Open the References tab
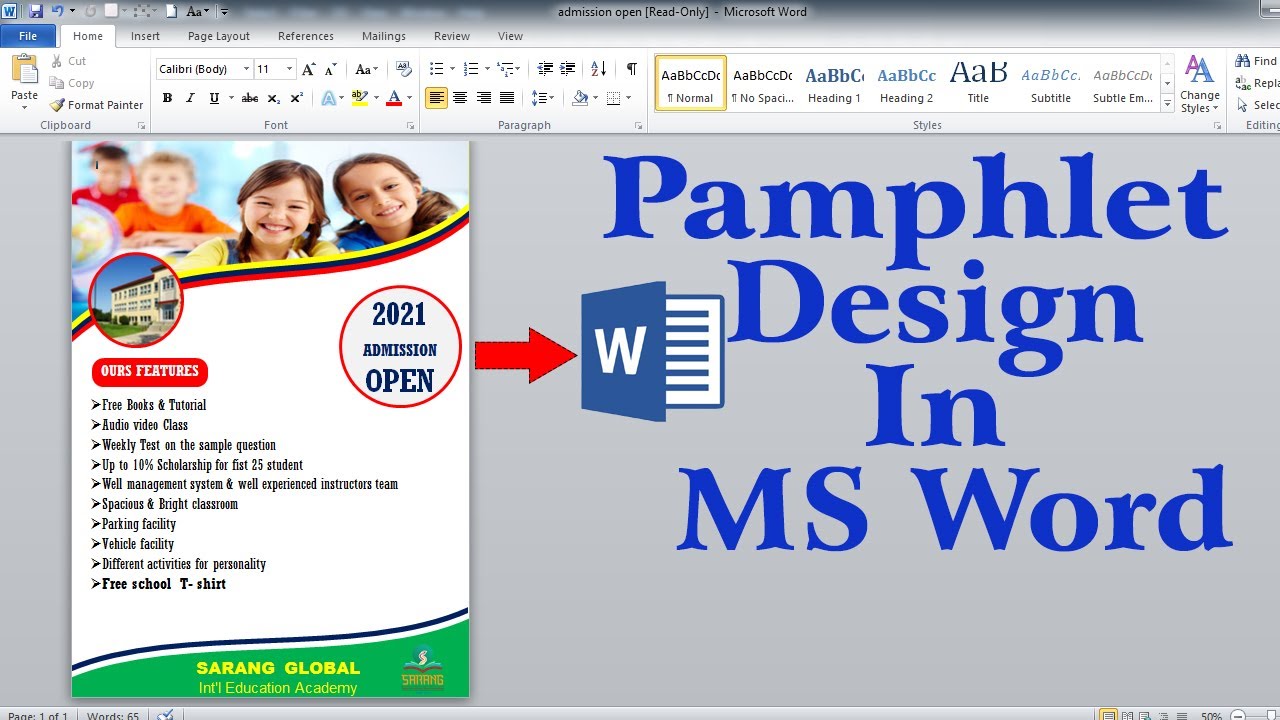 tap(306, 36)
